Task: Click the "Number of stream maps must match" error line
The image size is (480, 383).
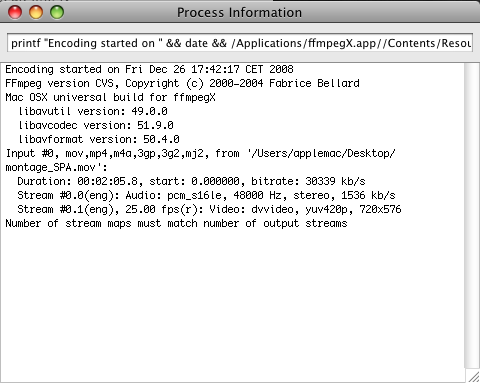Action: pos(176,223)
